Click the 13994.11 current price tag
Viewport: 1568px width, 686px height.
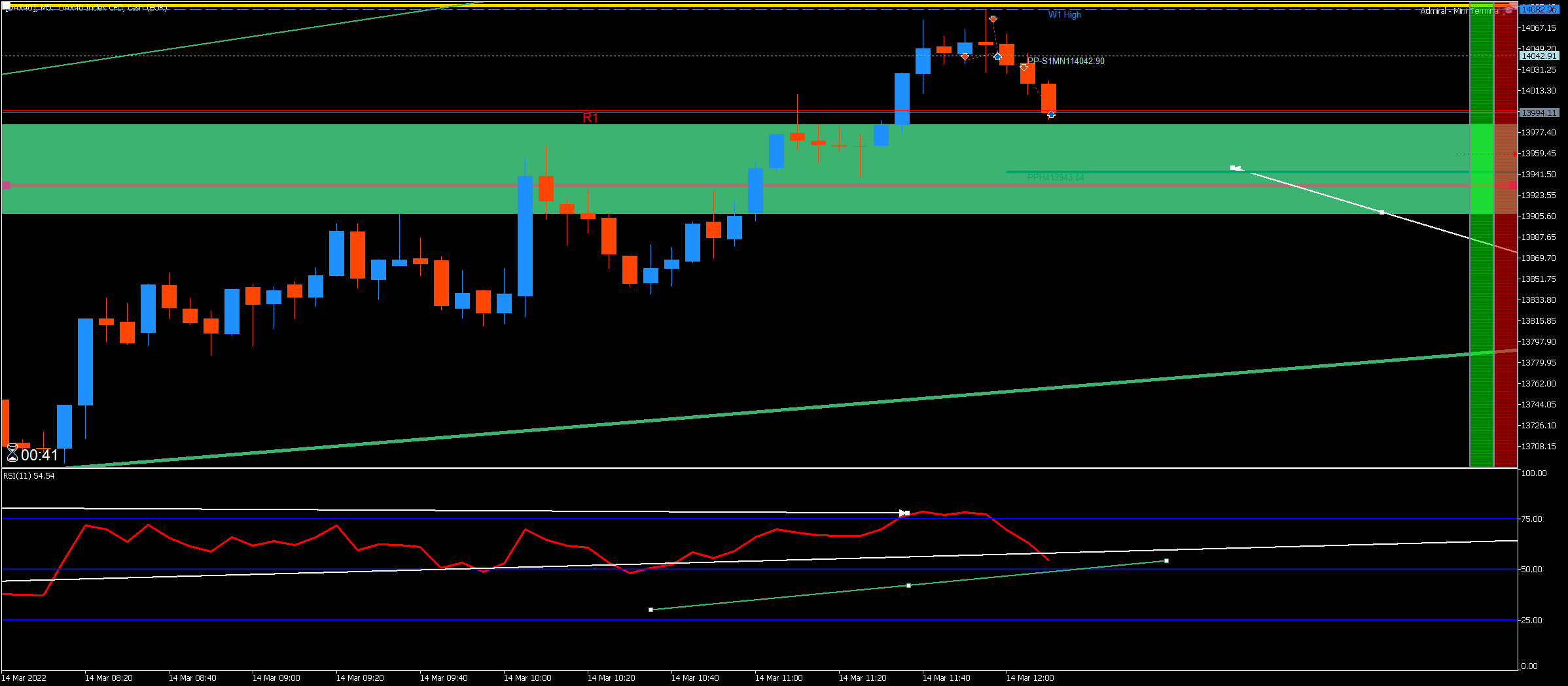point(1539,112)
